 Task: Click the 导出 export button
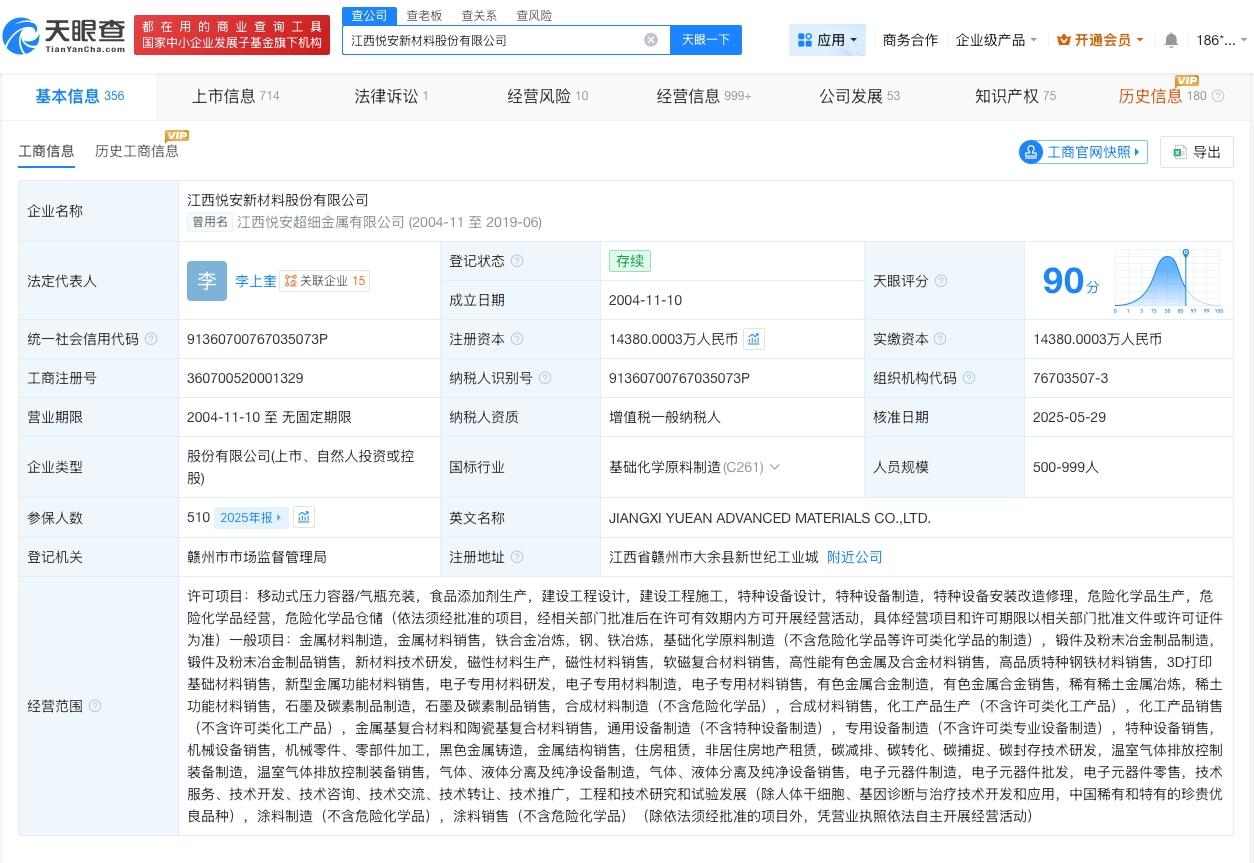pos(1197,152)
